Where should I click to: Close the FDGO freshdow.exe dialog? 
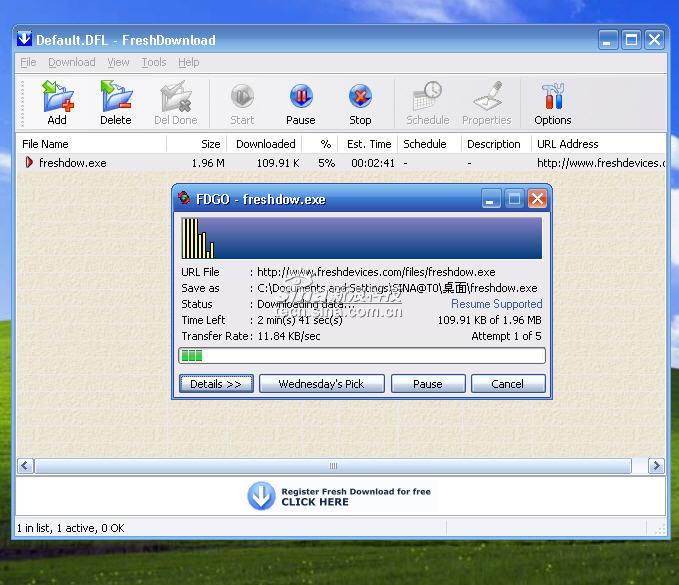pos(537,199)
